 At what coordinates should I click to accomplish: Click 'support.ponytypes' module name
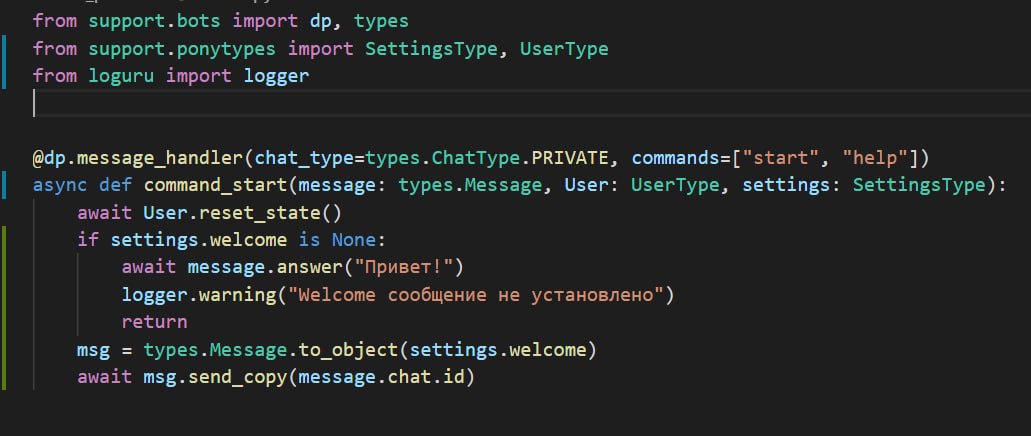[182, 49]
